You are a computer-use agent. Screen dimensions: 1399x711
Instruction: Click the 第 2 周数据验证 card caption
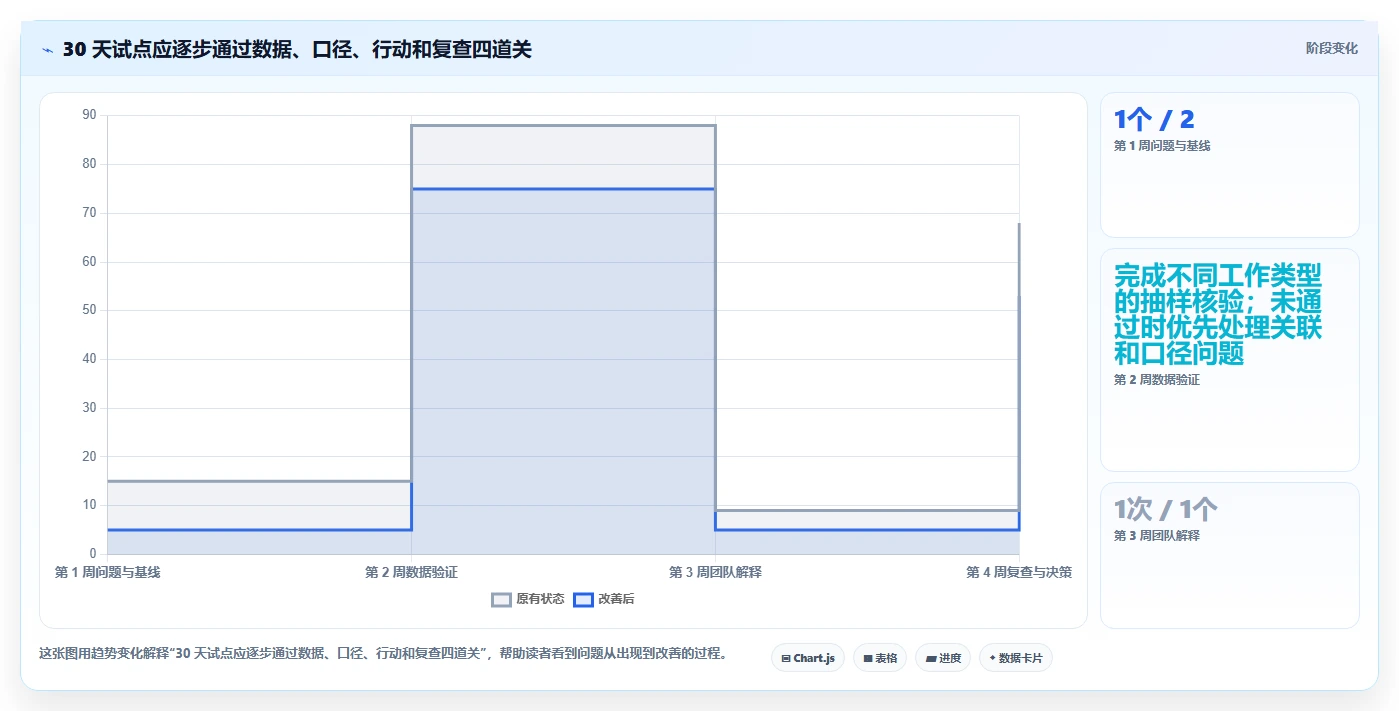pos(1157,380)
